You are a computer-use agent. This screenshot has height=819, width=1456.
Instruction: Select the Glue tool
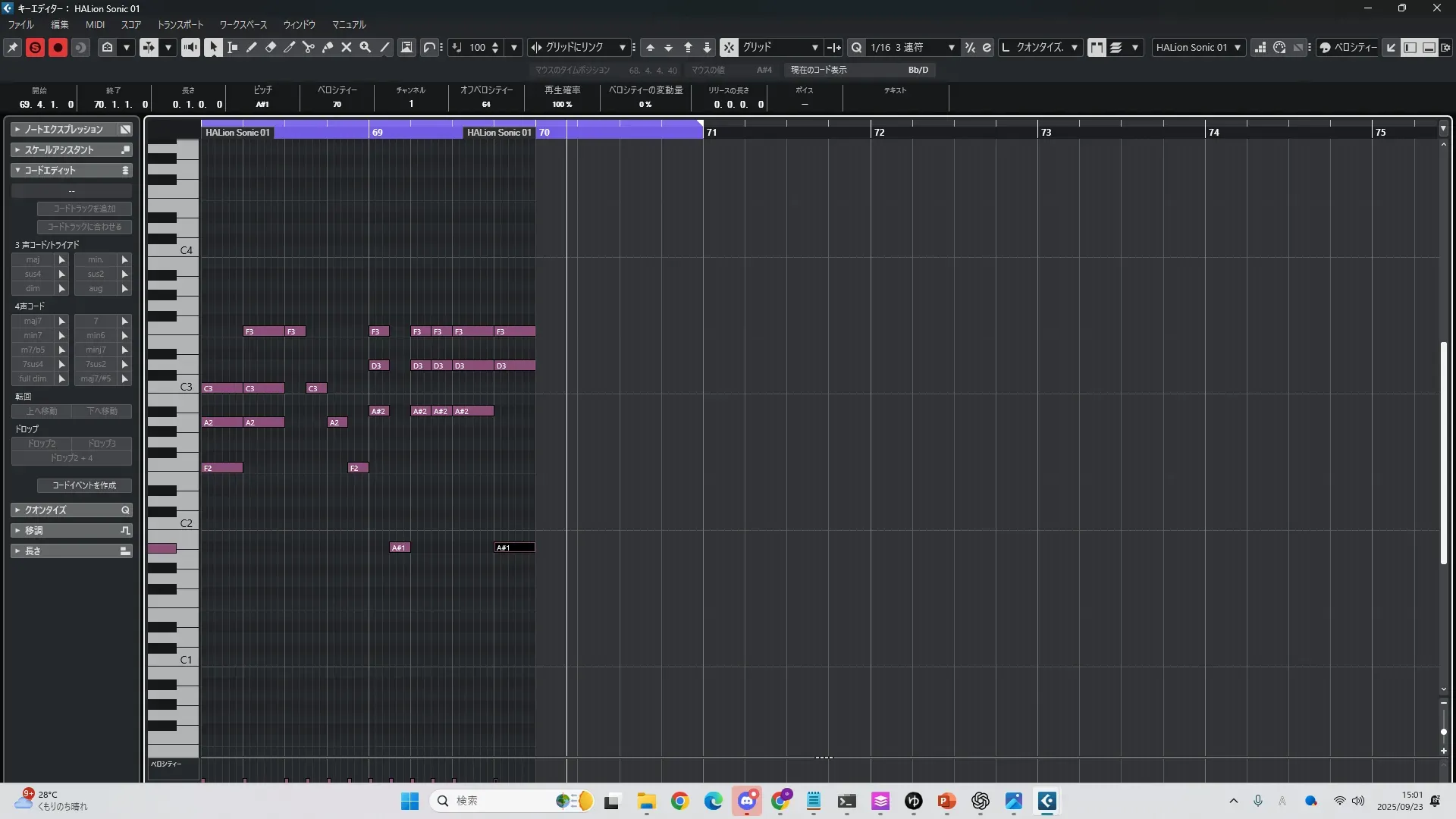point(328,47)
